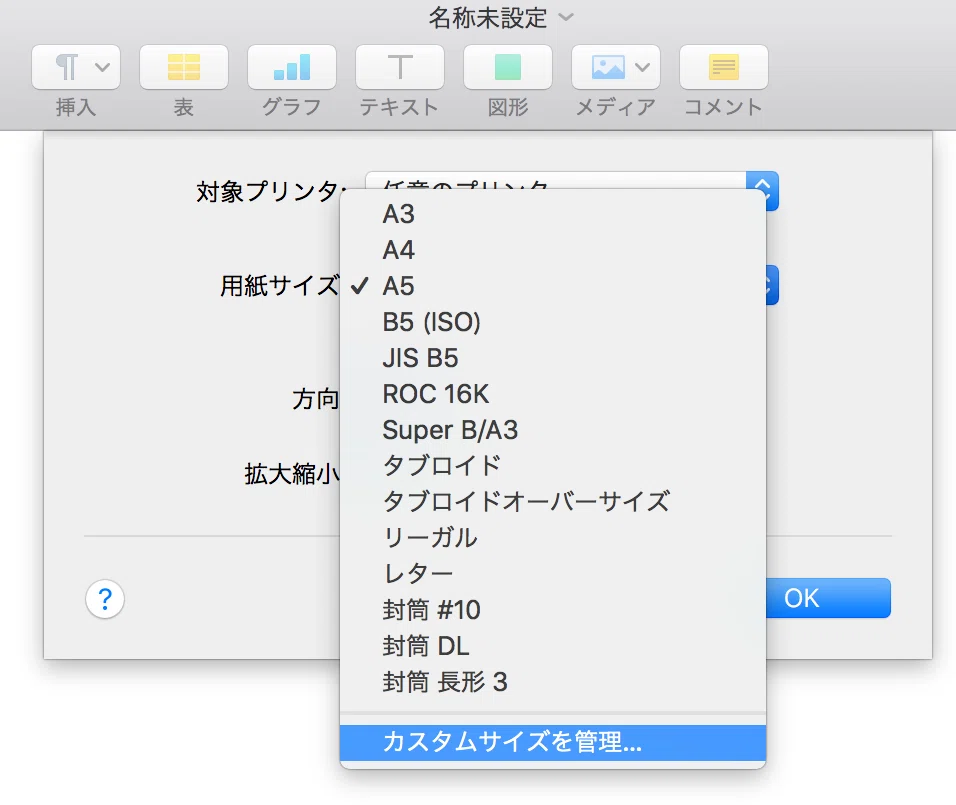Open the help question mark button
Viewport: 956px width, 805px height.
pyautogui.click(x=105, y=599)
